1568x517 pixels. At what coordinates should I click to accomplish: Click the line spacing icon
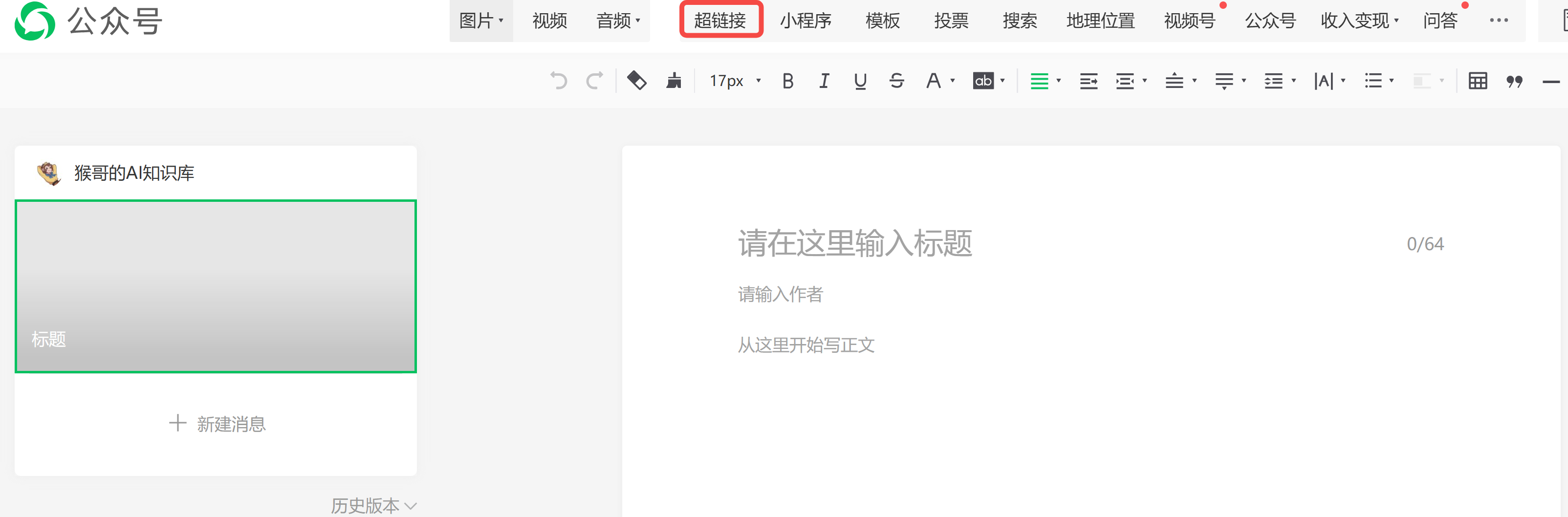(1273, 81)
